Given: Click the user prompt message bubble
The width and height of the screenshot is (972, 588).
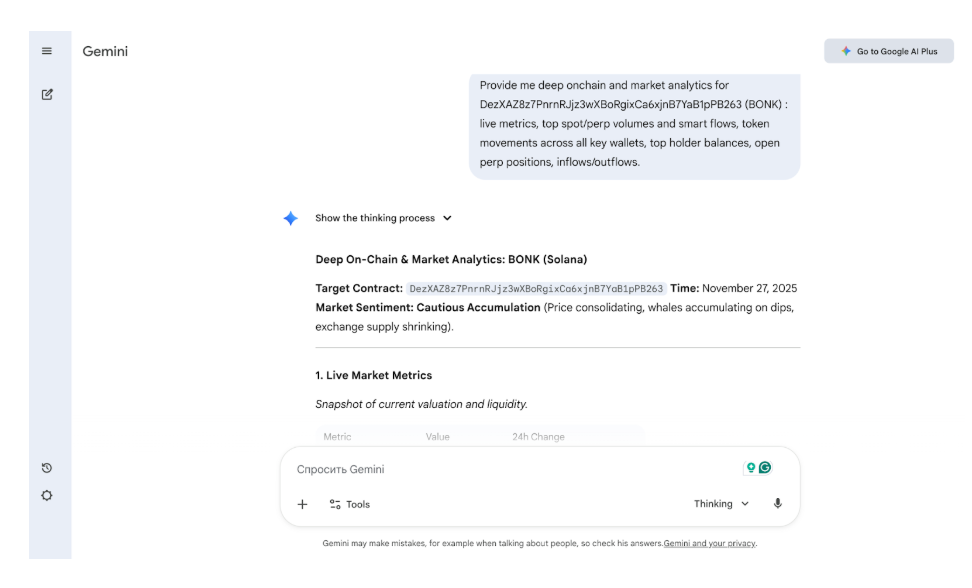Looking at the screenshot, I should pos(634,124).
